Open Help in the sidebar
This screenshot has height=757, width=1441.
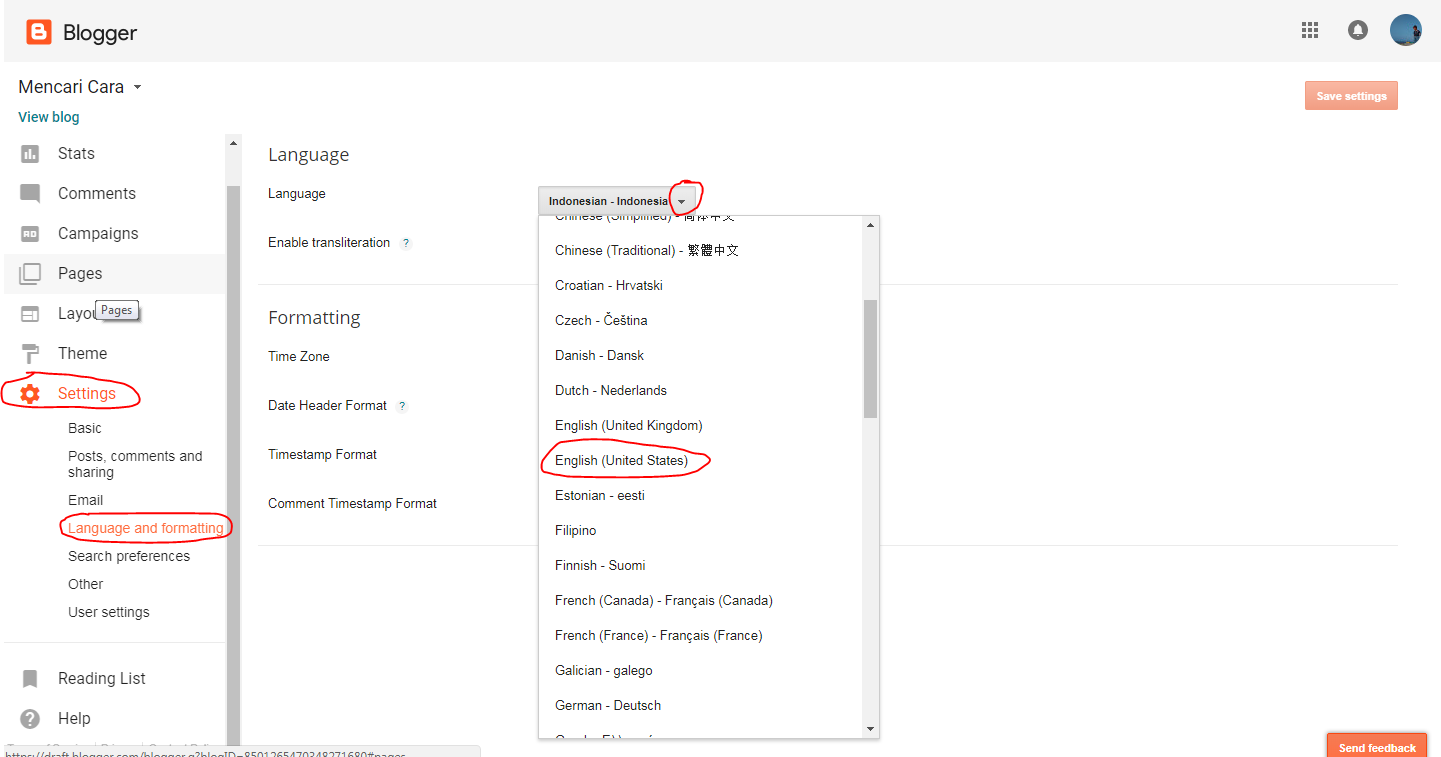[x=74, y=719]
